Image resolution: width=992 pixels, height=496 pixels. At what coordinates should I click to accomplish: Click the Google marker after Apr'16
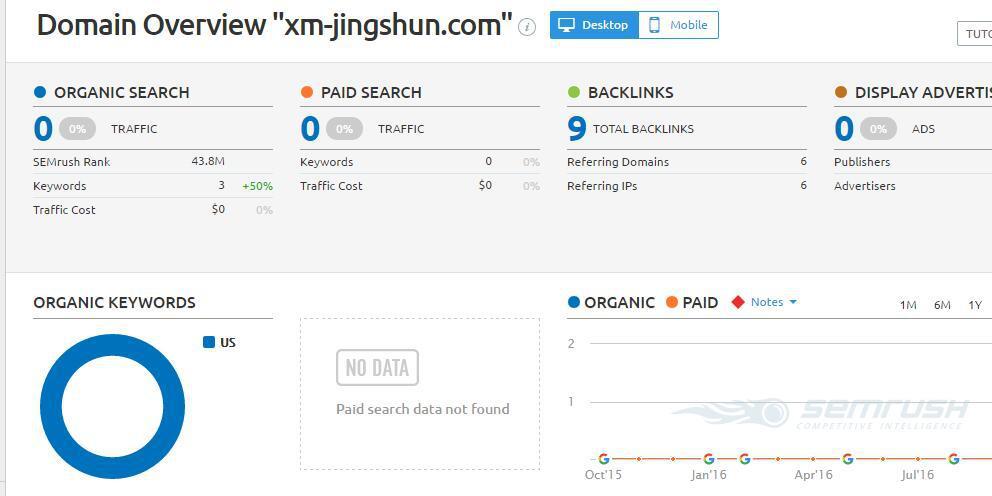point(848,459)
